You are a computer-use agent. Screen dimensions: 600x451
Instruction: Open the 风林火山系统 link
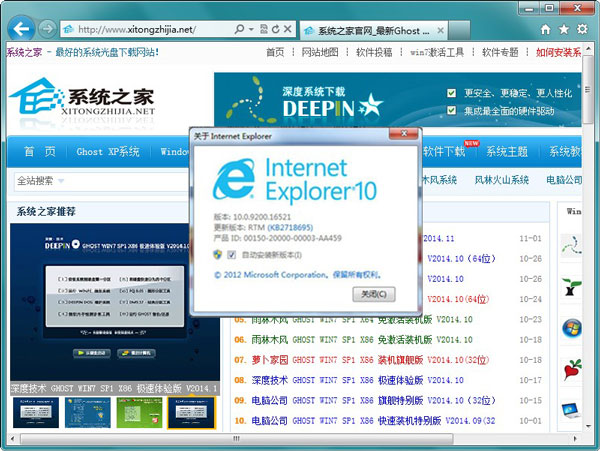tap(502, 180)
